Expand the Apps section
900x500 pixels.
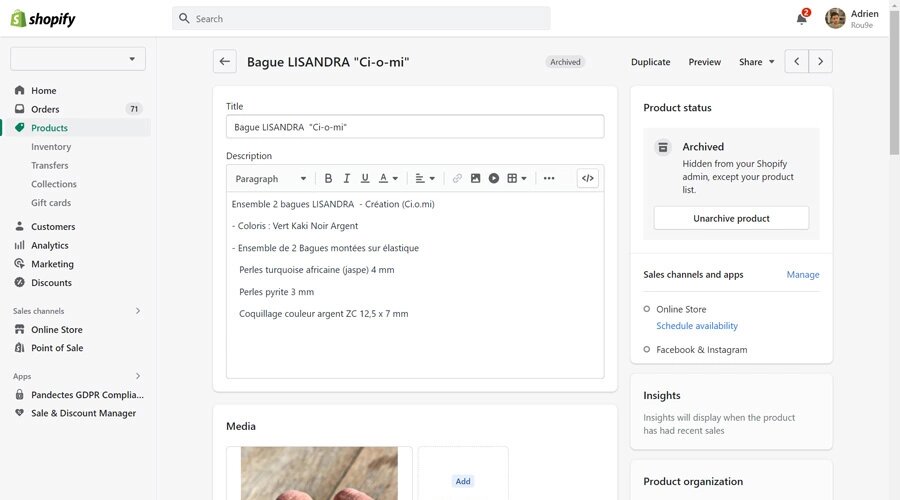coord(138,376)
